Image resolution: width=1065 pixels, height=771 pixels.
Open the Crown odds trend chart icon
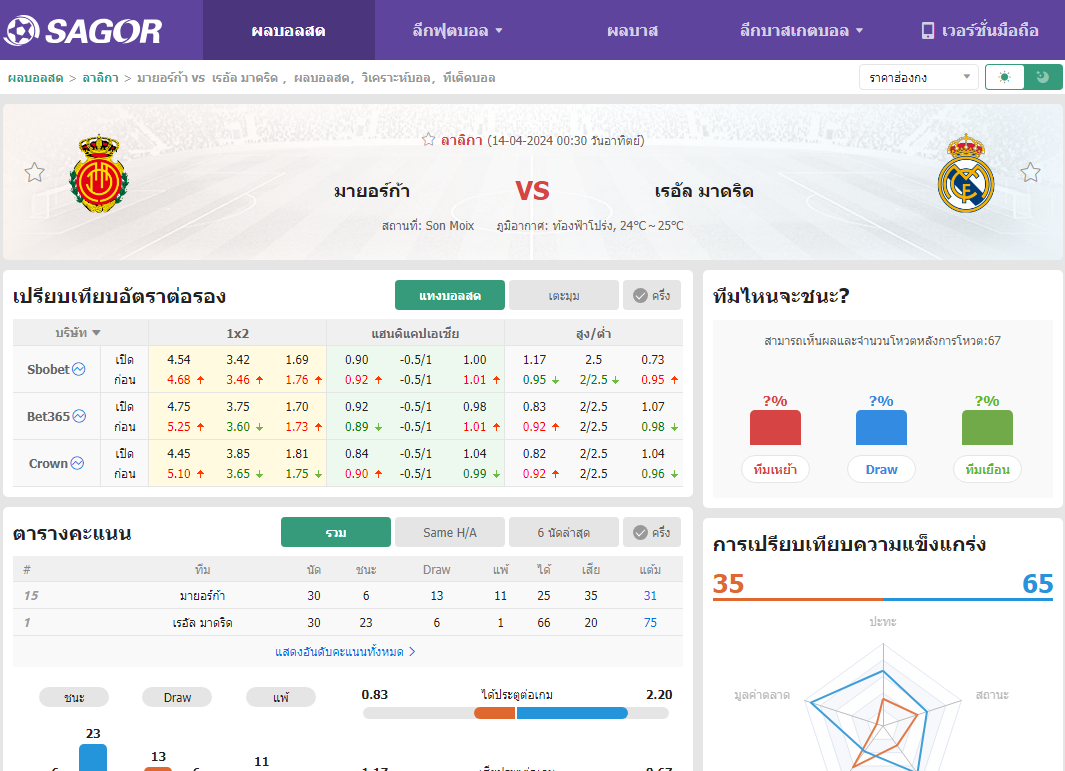pos(77,463)
